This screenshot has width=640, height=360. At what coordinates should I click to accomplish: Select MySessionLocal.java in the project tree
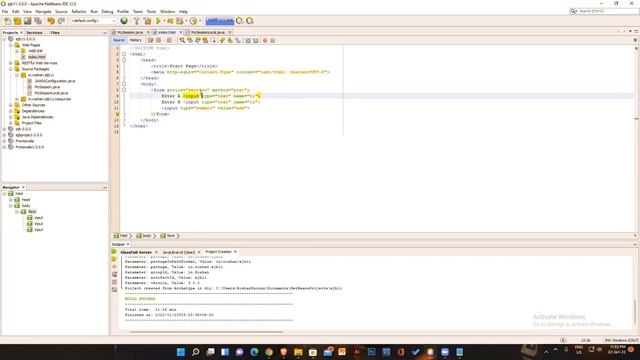[51, 93]
